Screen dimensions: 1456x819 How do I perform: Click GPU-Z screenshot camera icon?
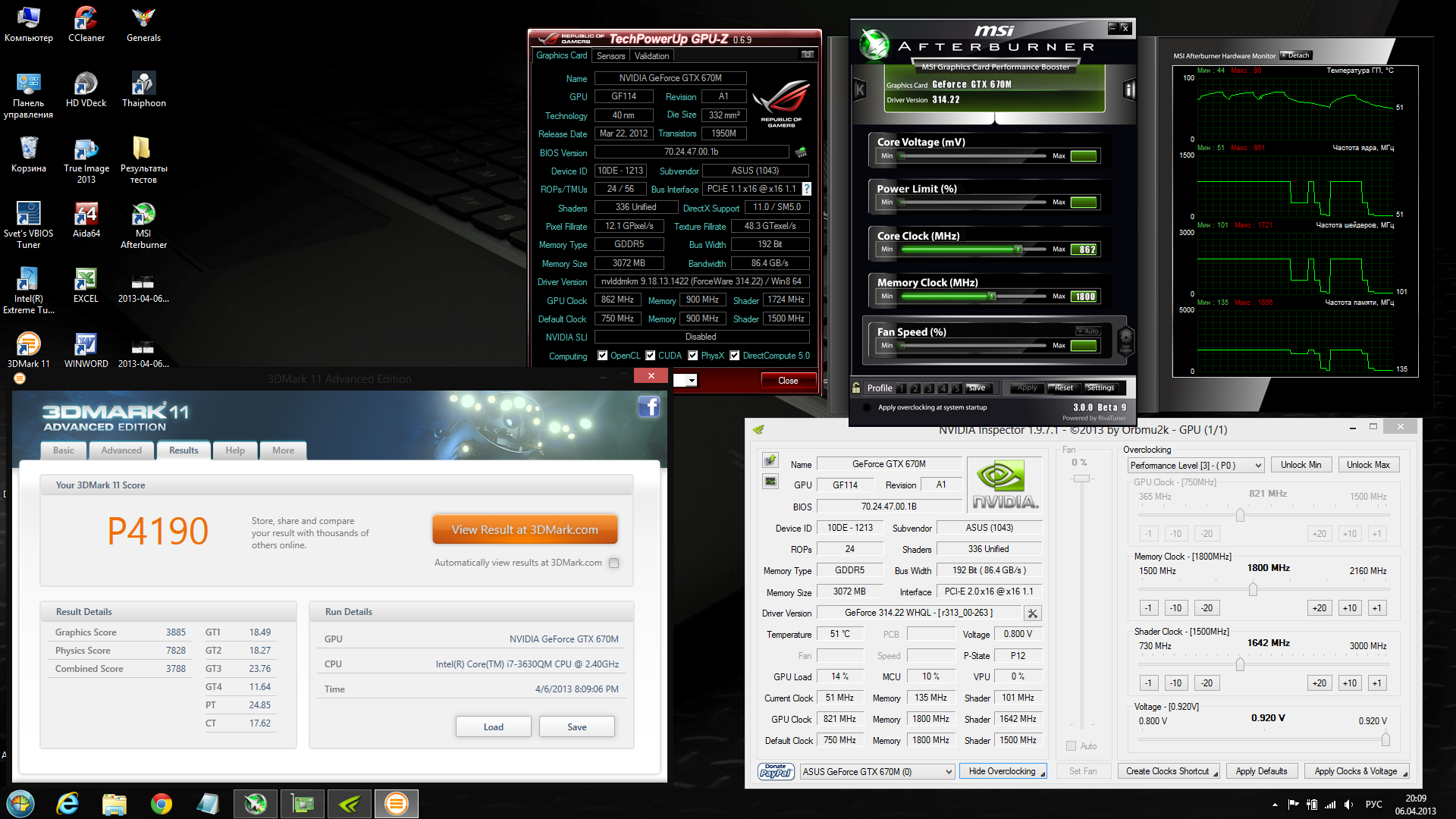click(808, 55)
